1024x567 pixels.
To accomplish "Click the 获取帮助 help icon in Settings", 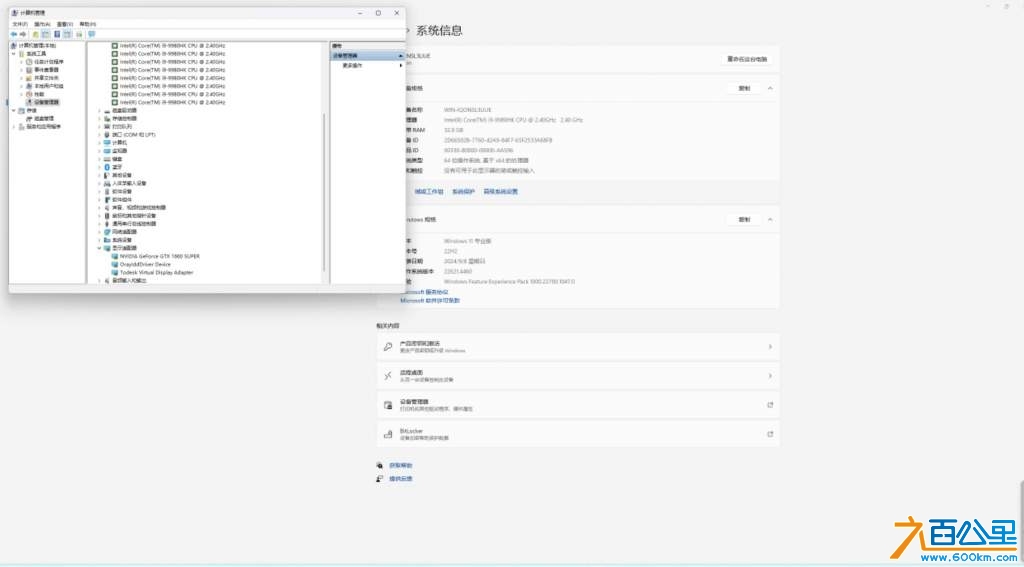I will (x=379, y=465).
